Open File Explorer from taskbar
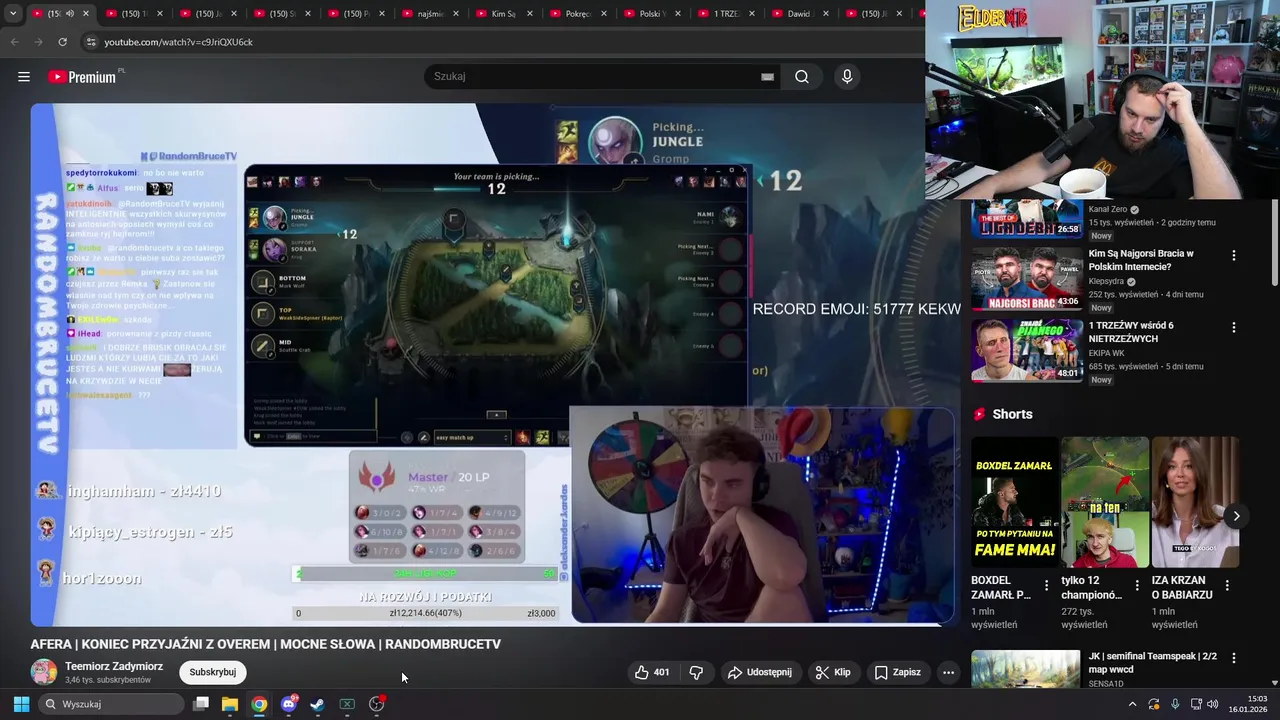 tap(230, 704)
